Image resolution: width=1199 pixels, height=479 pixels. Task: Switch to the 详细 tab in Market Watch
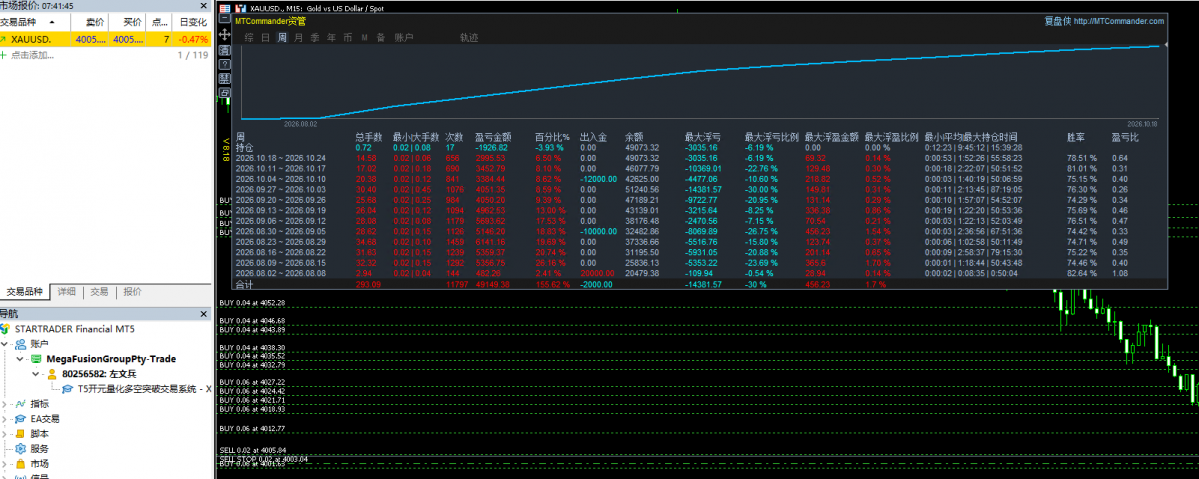pos(67,292)
